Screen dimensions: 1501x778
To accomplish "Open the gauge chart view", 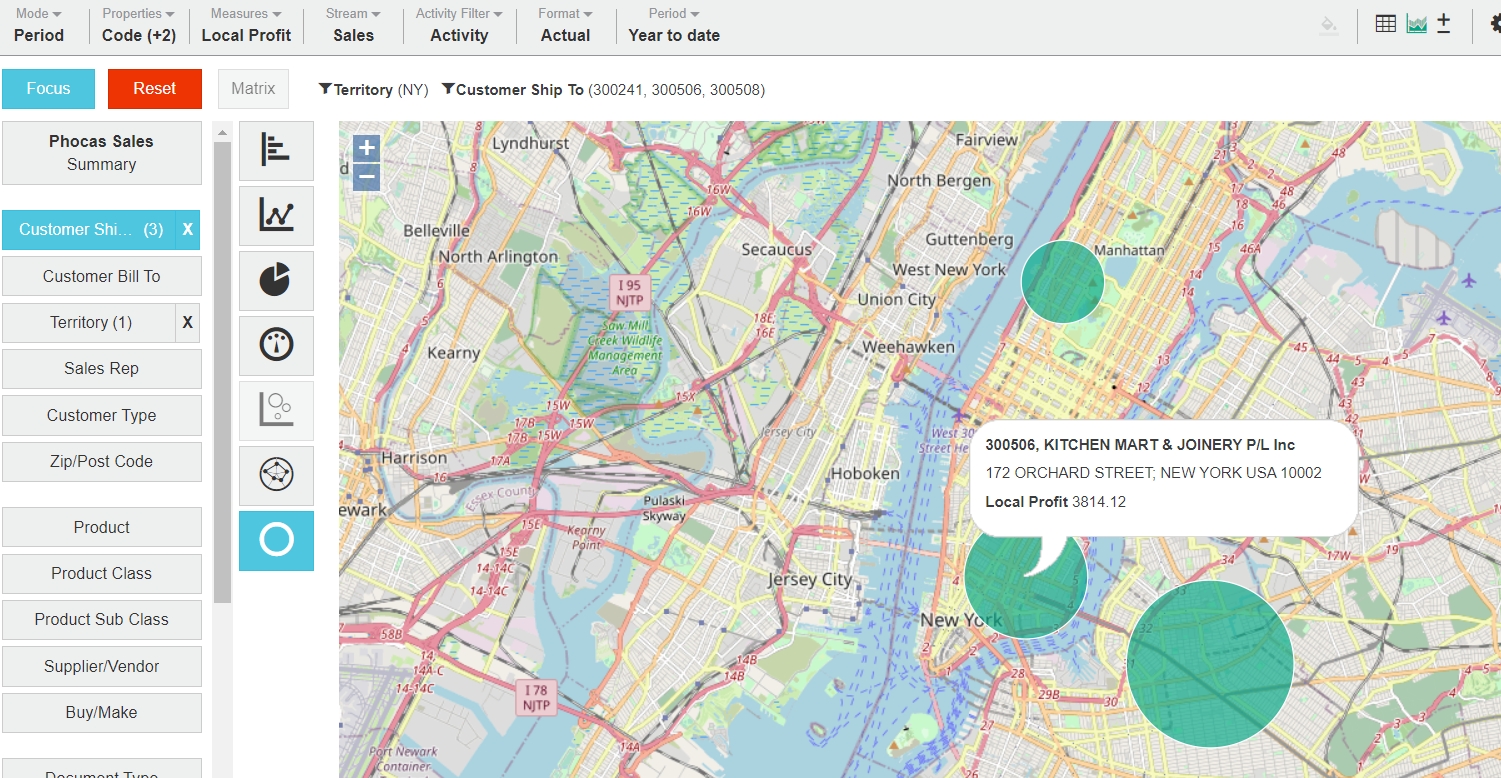I will (x=276, y=345).
